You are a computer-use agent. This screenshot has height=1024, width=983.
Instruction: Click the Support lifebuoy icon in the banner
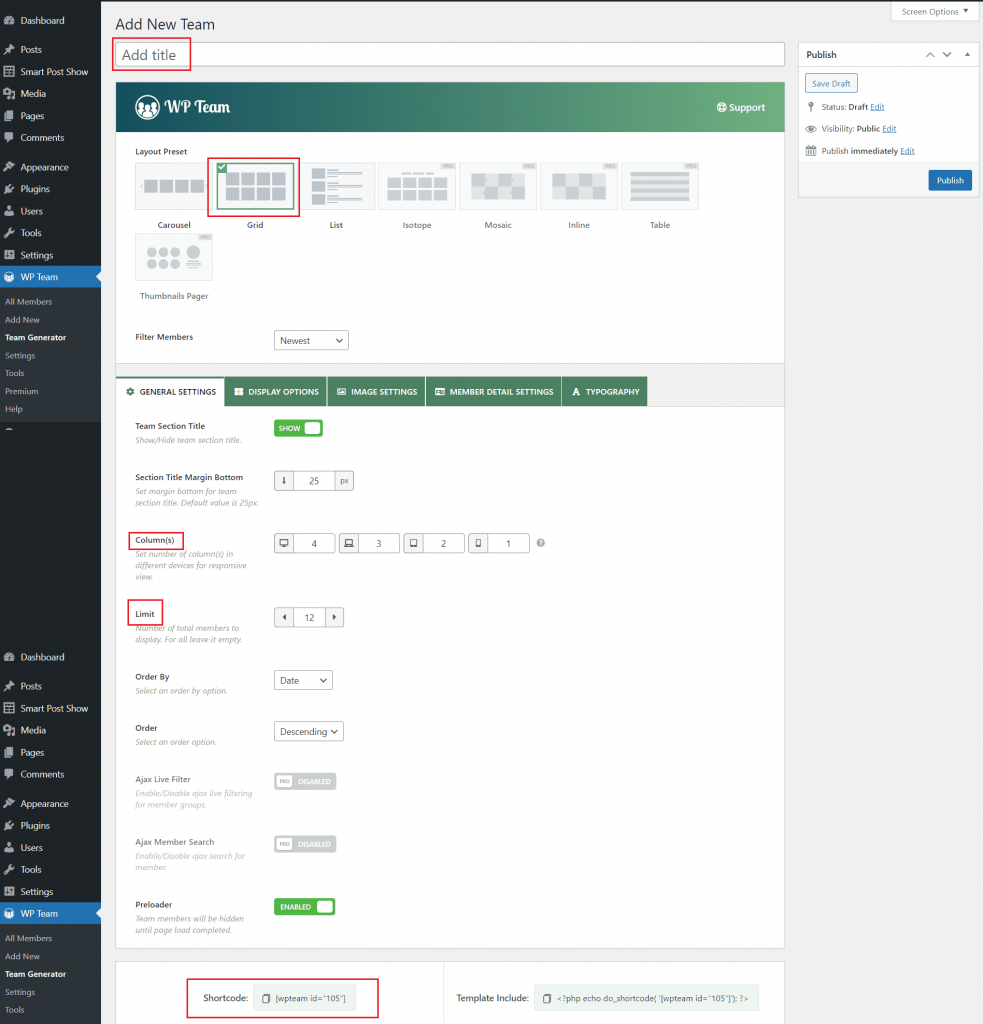click(721, 107)
